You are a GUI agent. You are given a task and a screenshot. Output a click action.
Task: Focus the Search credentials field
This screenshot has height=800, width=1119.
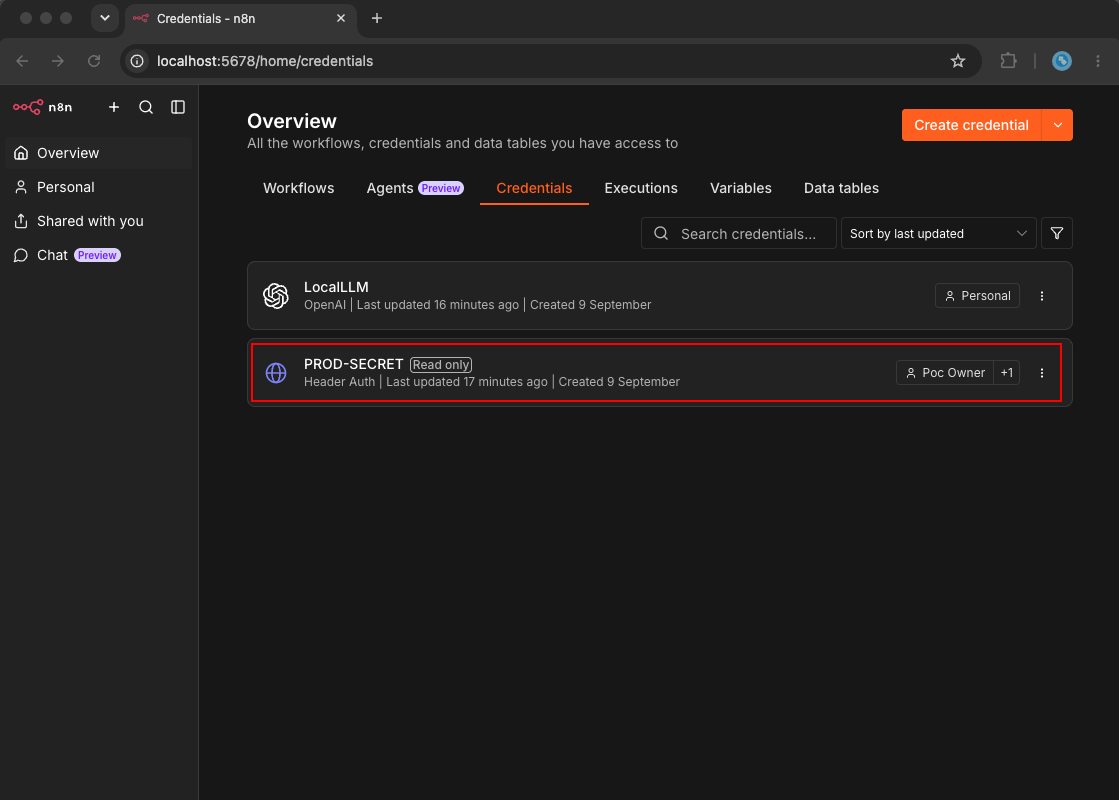pyautogui.click(x=739, y=233)
